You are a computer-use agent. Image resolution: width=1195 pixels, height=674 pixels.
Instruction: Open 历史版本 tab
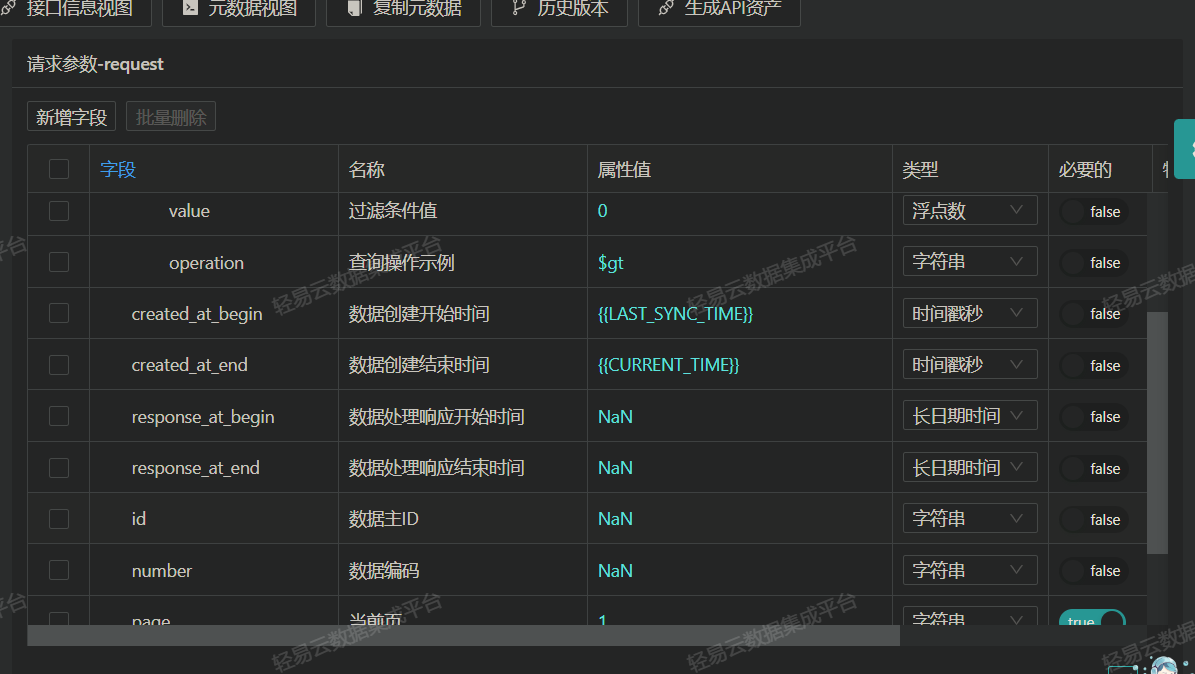pyautogui.click(x=559, y=9)
